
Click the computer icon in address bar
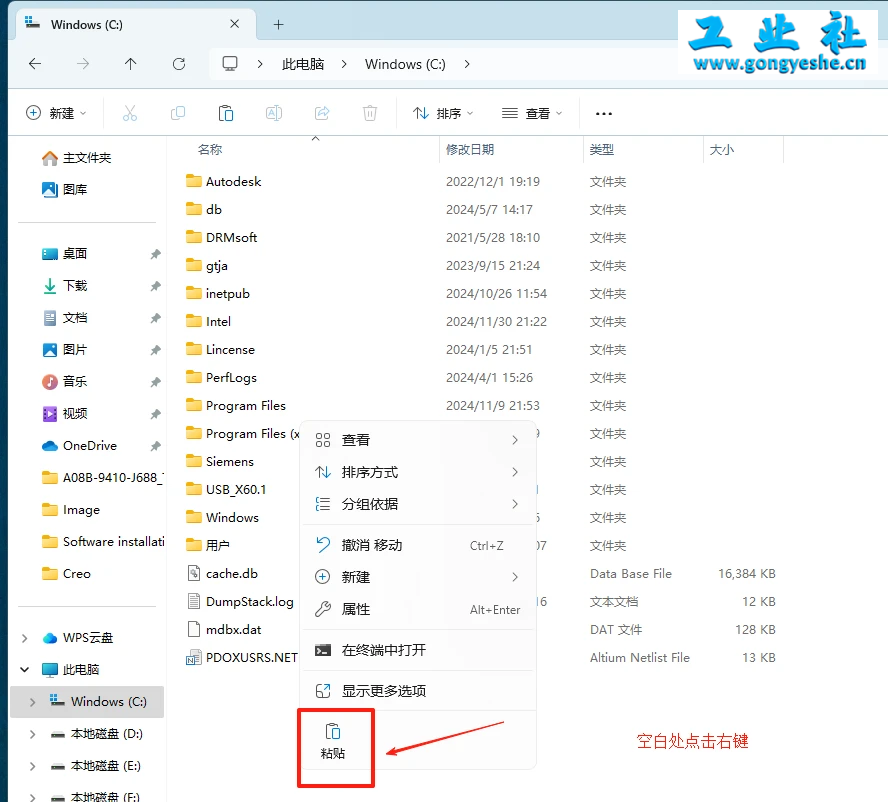click(x=230, y=64)
